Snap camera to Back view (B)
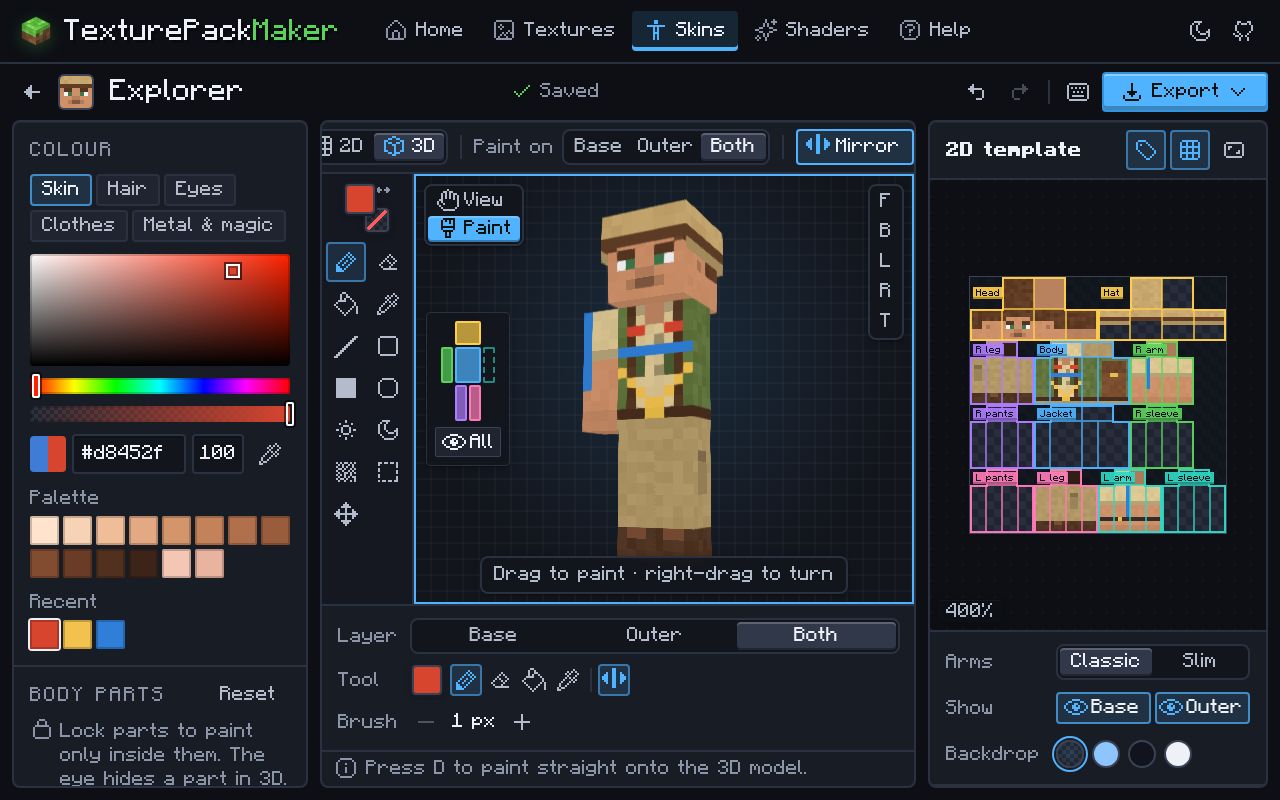This screenshot has height=800, width=1280. click(x=885, y=230)
